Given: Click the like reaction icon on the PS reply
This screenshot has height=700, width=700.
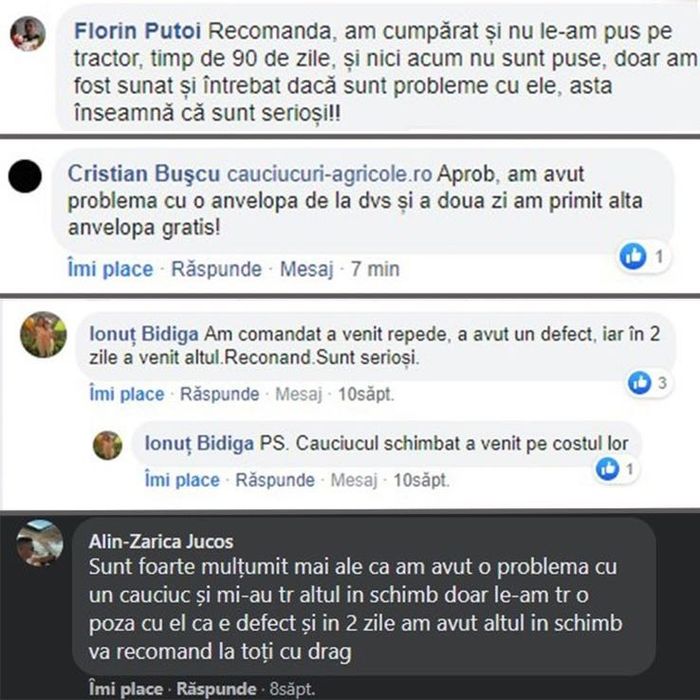Looking at the screenshot, I should point(607,468).
